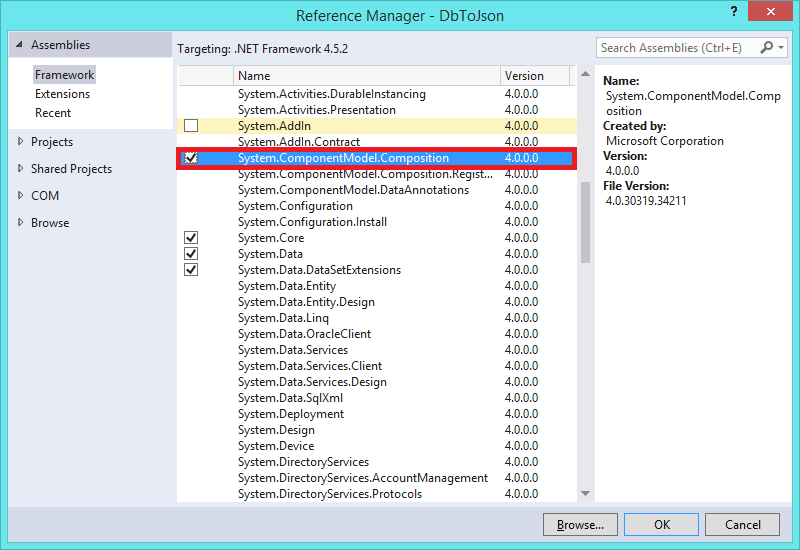Collapse the Assemblies section
Viewport: 800px width, 550px height.
[19, 46]
